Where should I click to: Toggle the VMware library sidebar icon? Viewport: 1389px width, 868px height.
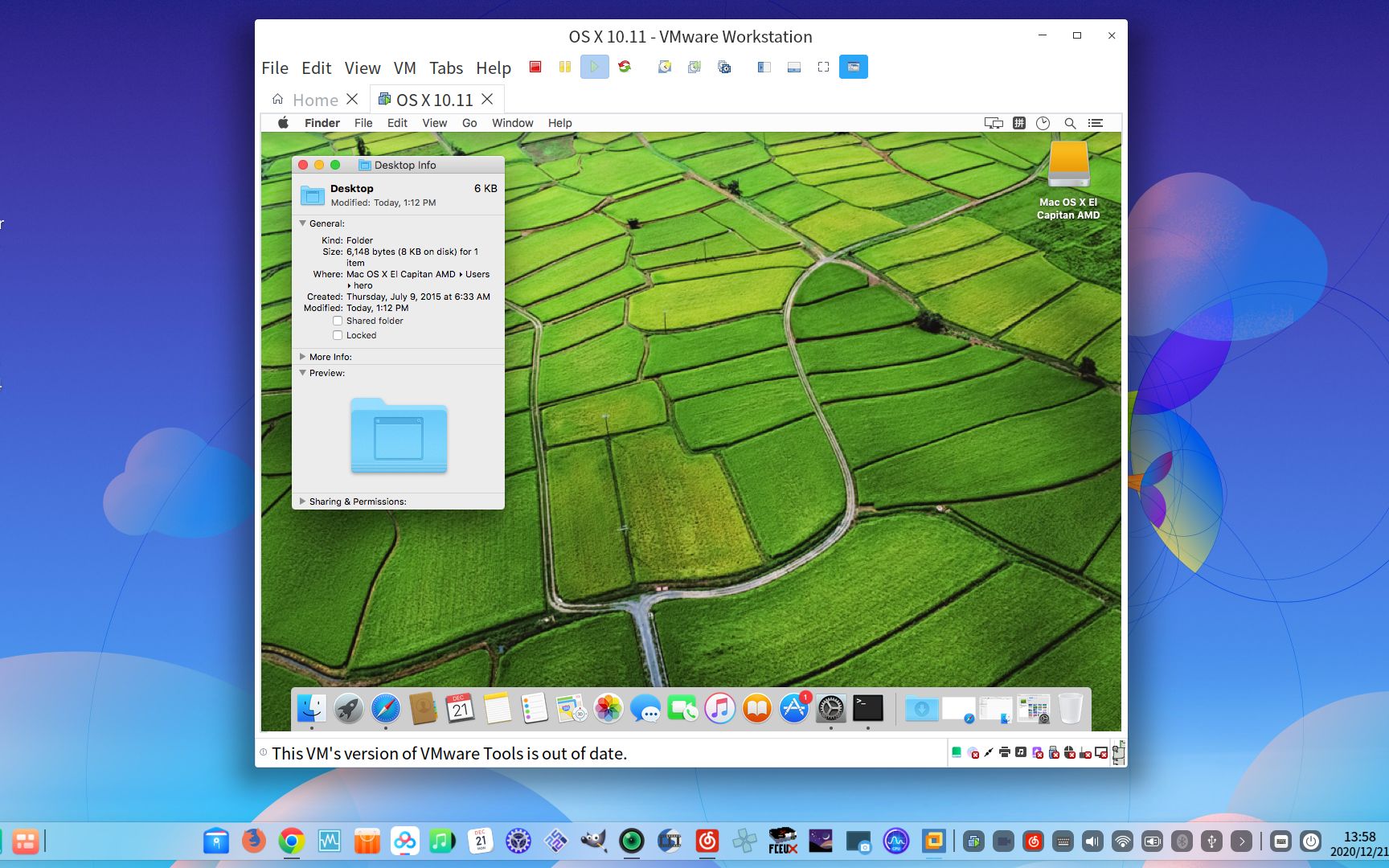click(x=764, y=67)
